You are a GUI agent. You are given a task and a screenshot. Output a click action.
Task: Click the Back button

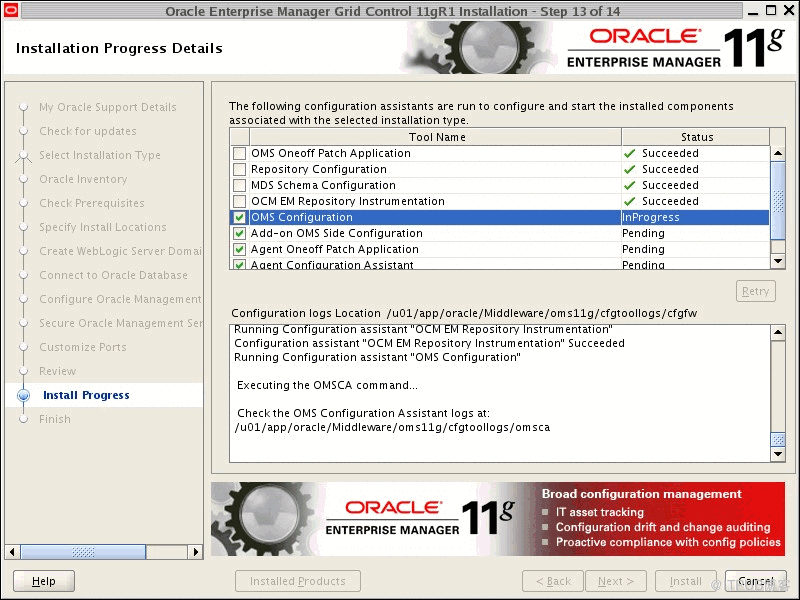(553, 581)
